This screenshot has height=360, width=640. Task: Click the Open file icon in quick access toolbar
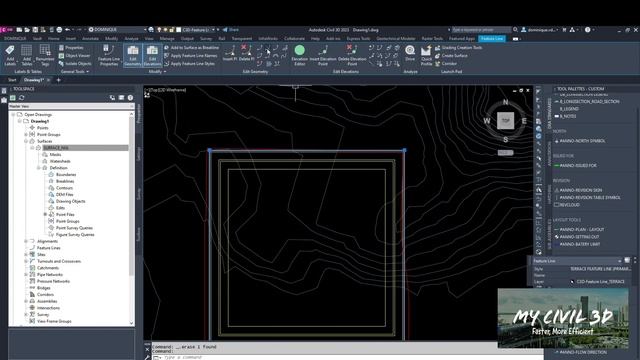[x=27, y=30]
